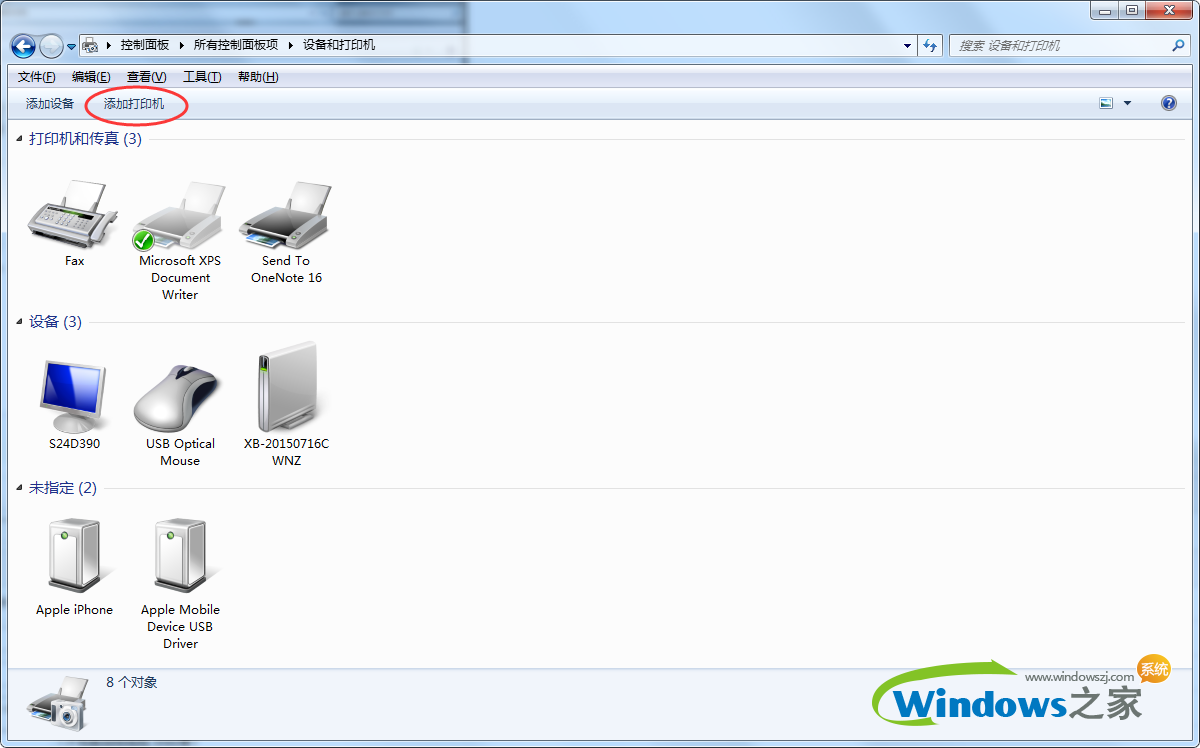Open the 文件(F) menu
Screen dimensions: 1200x748
[x=37, y=77]
